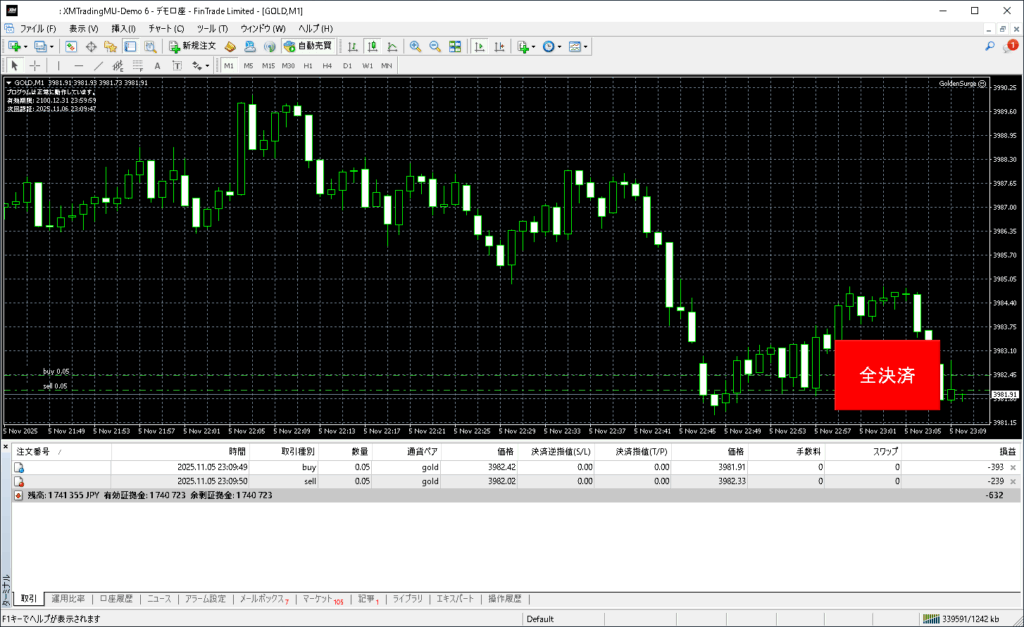Select the text label 'A' tool
The height and width of the screenshot is (627, 1024).
coord(156,65)
